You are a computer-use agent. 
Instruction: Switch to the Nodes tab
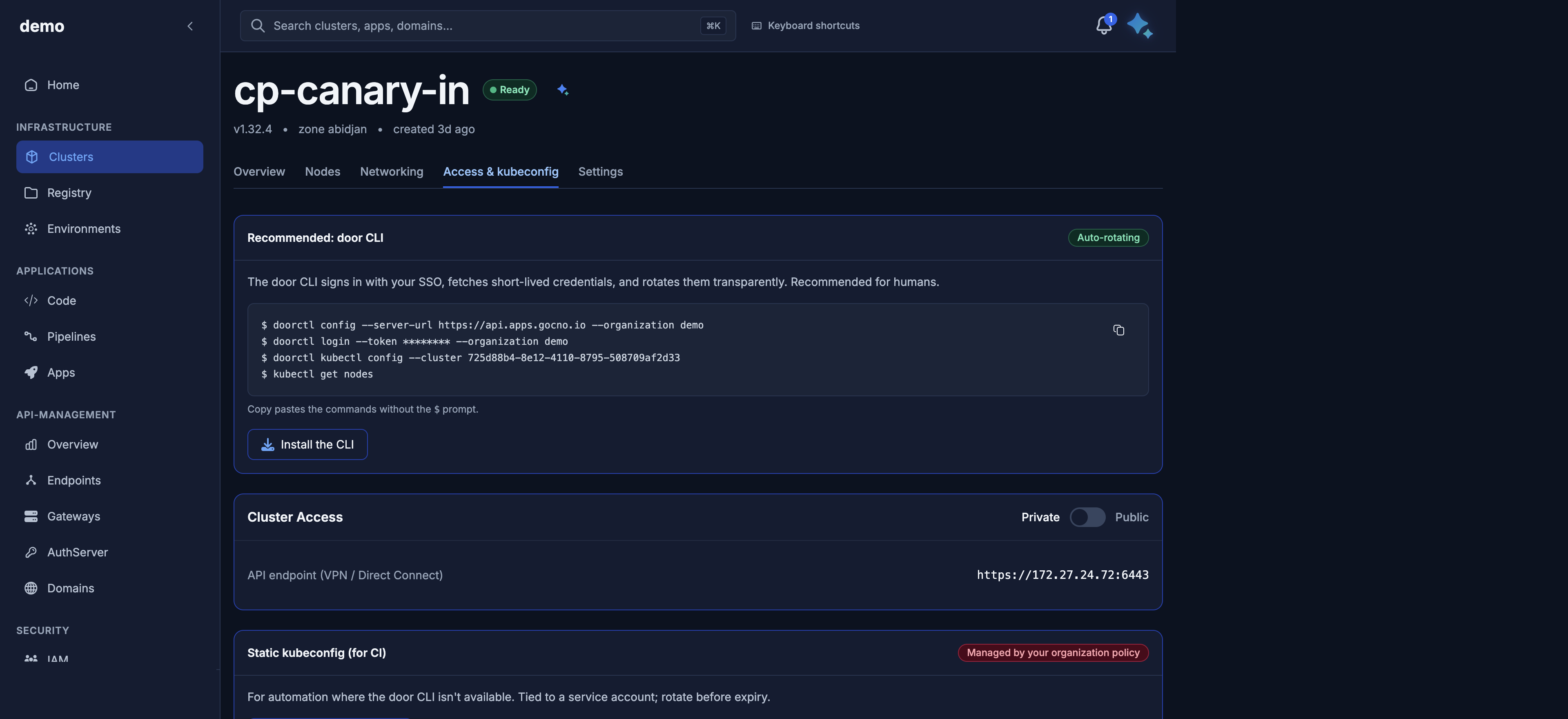(323, 172)
